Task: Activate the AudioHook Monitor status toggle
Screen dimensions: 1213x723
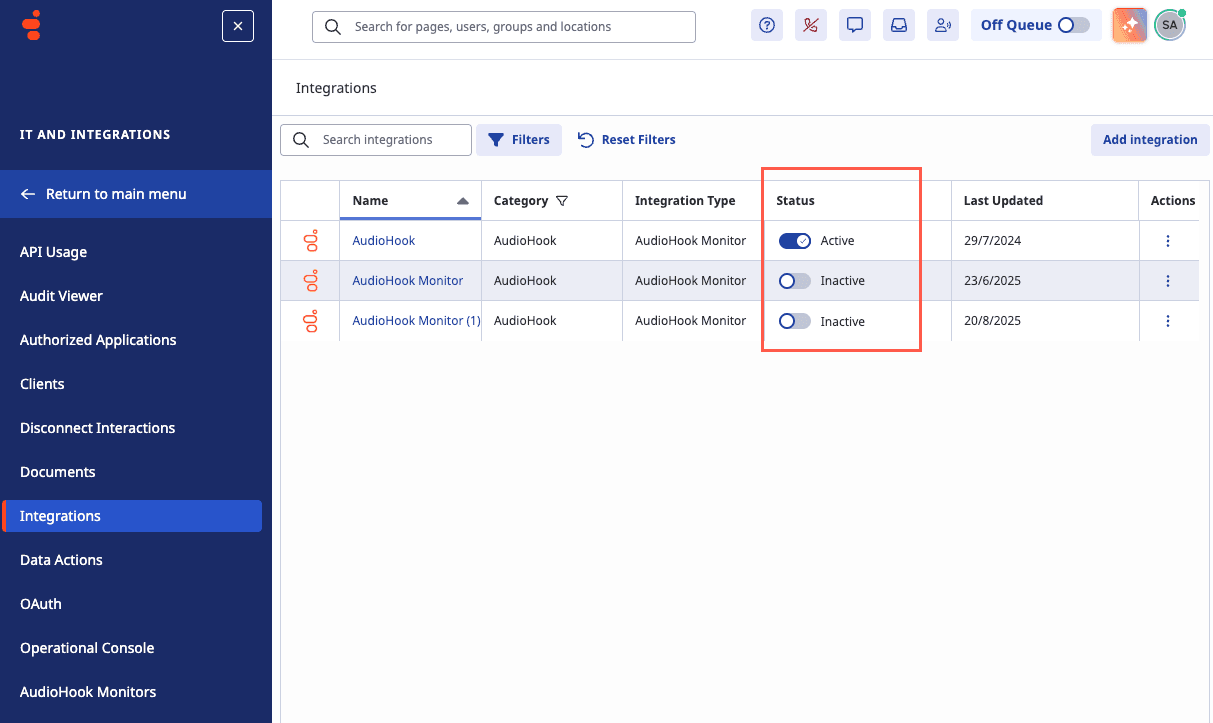Action: (795, 281)
